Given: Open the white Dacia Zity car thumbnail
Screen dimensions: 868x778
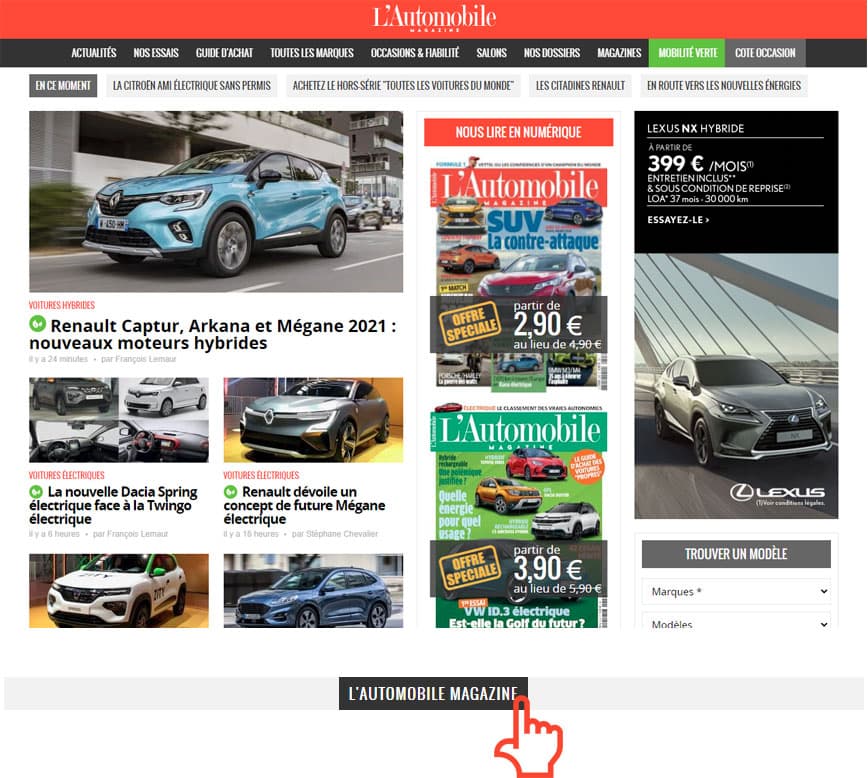Looking at the screenshot, I should click(119, 591).
